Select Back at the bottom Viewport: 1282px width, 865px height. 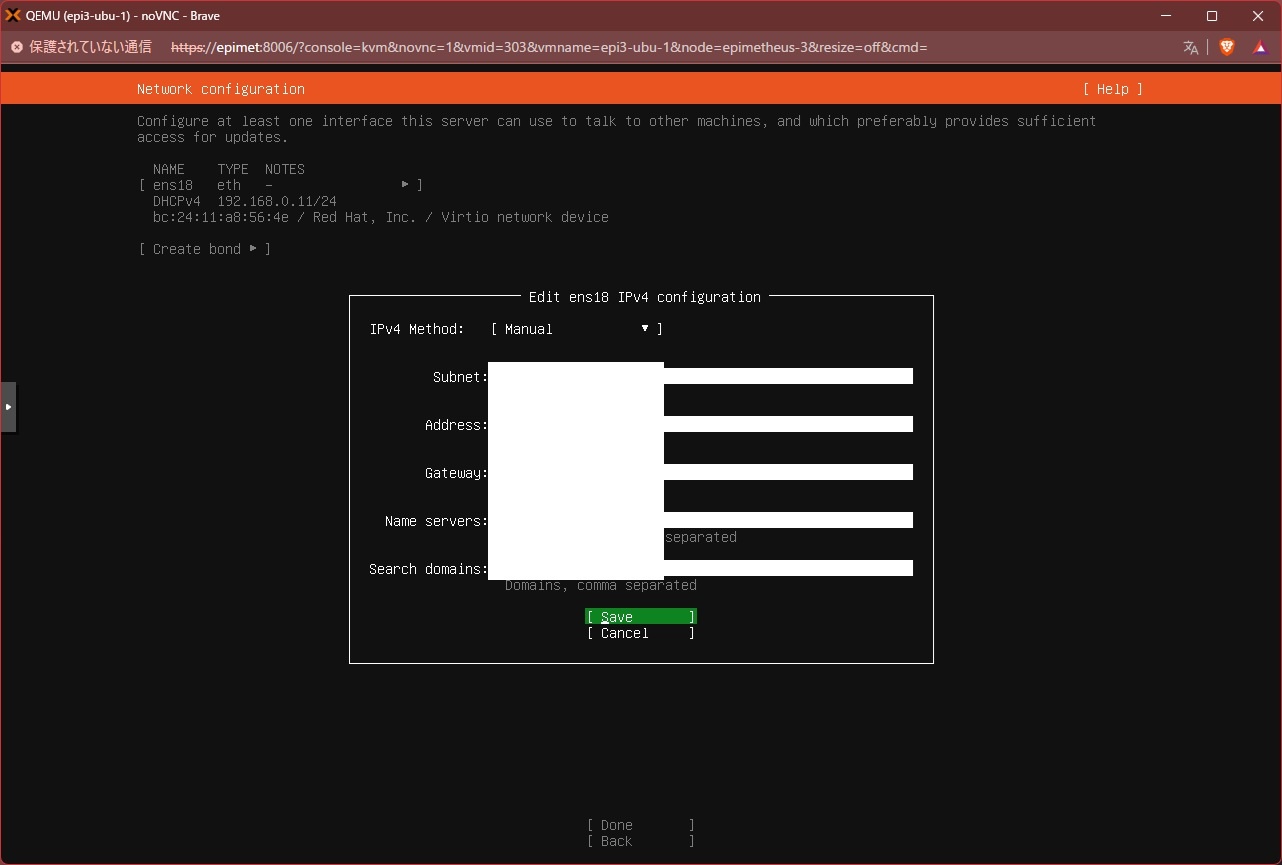click(641, 841)
